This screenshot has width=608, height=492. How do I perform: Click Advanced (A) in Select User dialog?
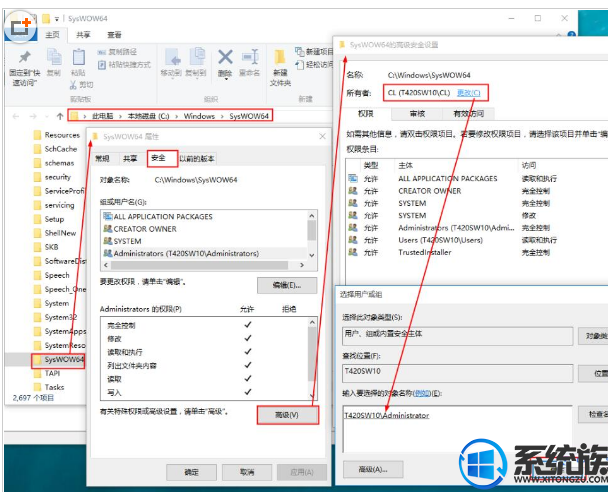[x=373, y=469]
